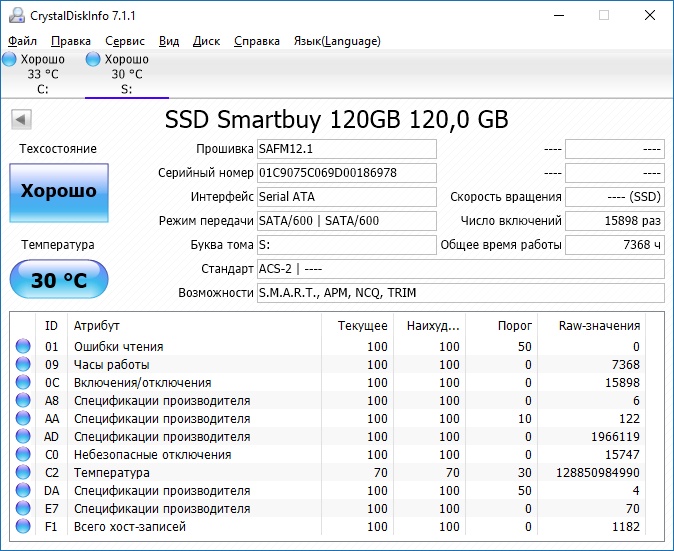
Task: Select disk C: status indicator icon
Action: [x=9, y=59]
